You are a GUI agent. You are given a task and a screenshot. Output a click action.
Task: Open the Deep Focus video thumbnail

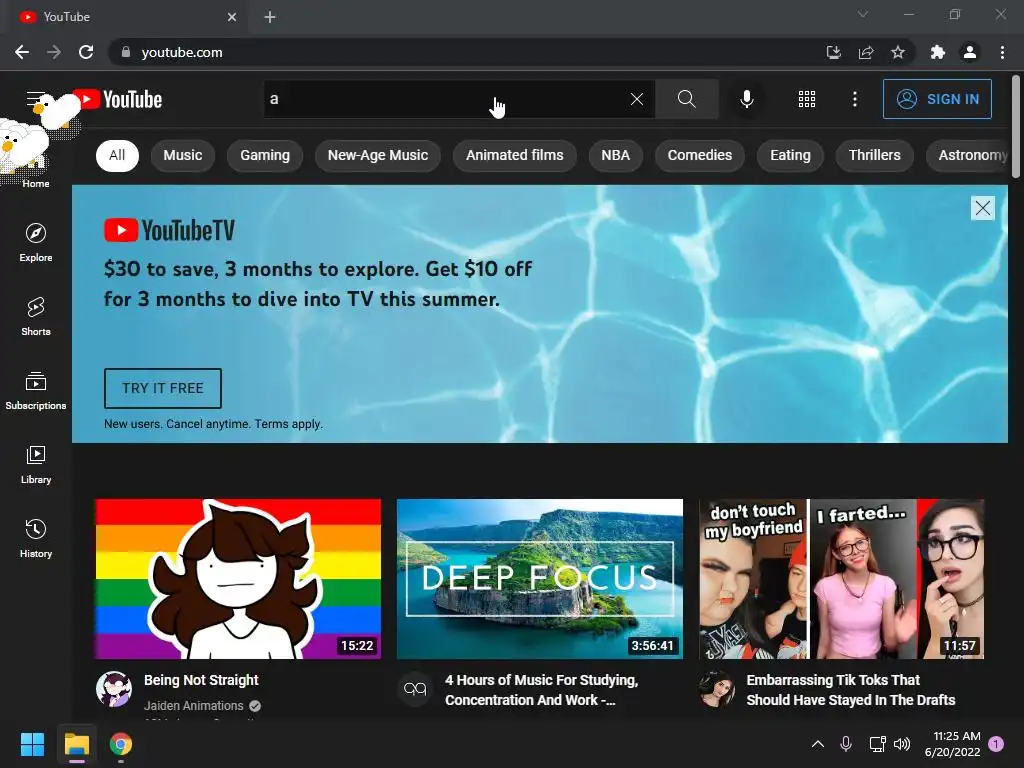pos(540,579)
